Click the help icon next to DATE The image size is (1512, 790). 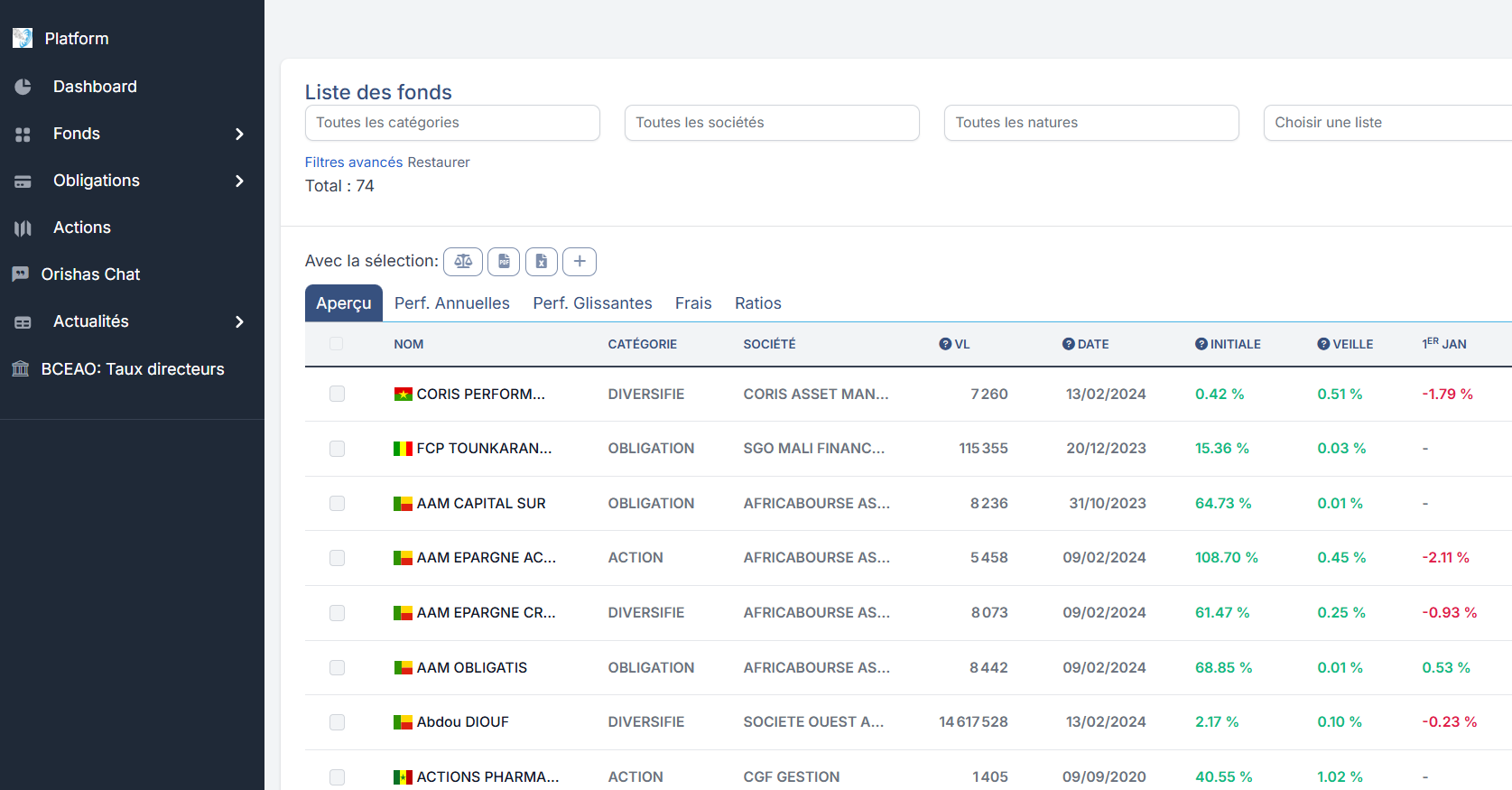[x=1068, y=344]
